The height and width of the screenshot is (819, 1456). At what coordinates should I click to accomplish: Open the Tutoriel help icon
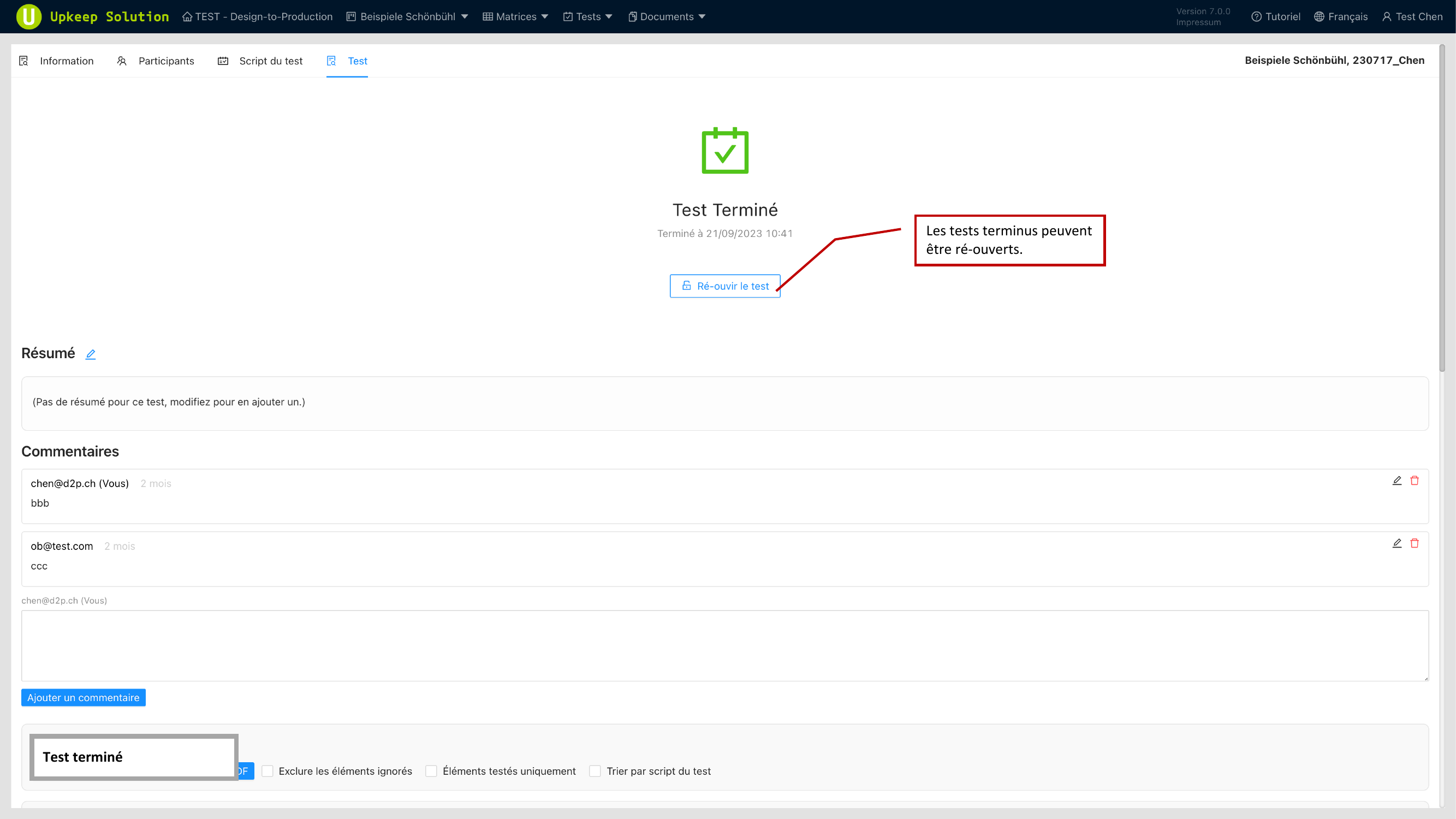coord(1256,16)
